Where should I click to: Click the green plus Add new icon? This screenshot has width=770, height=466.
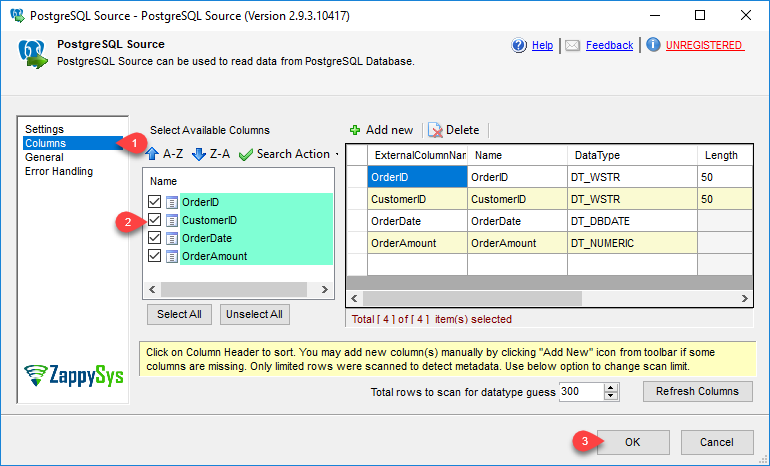coord(355,130)
